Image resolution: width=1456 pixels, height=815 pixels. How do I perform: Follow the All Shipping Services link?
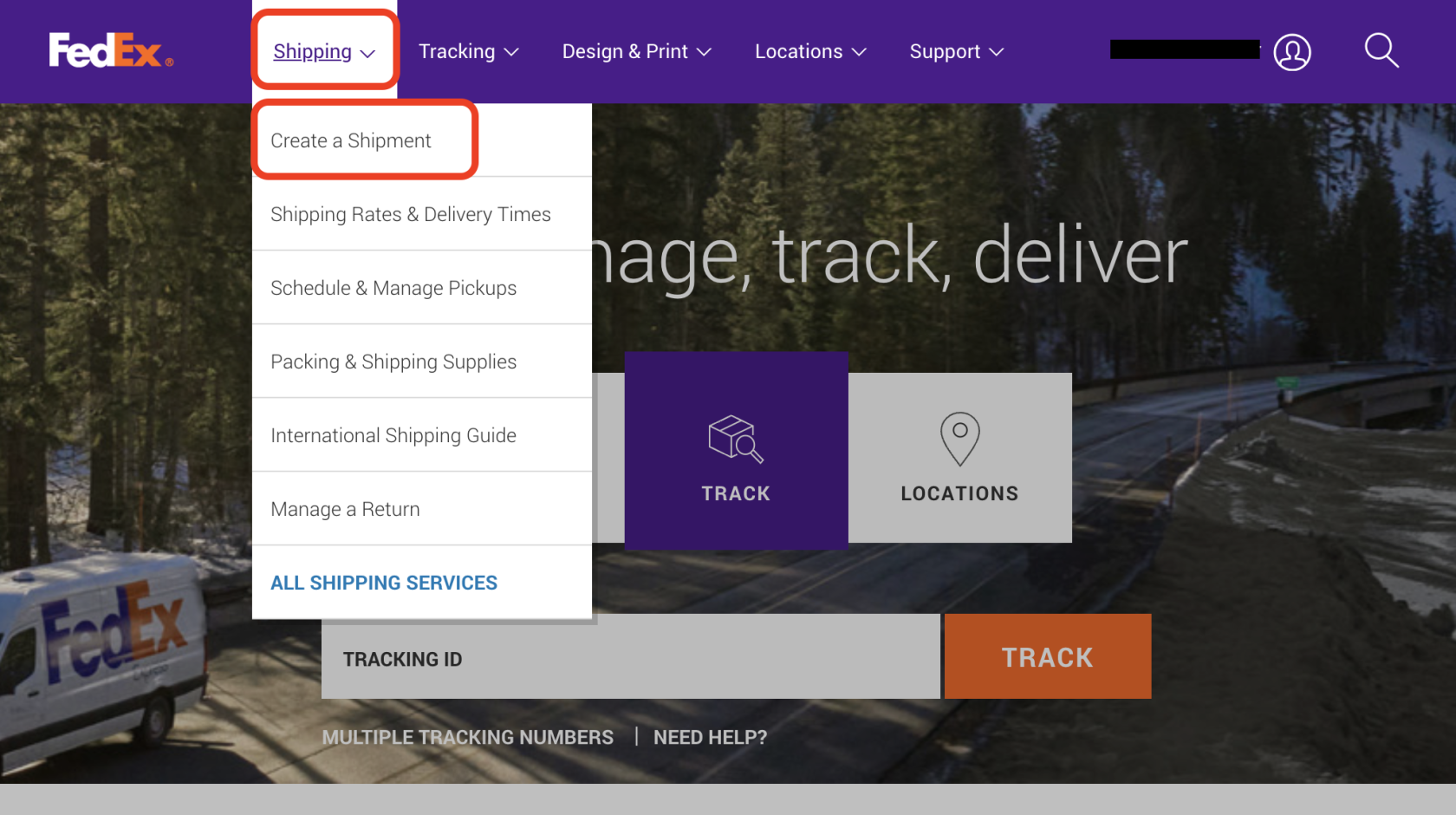(384, 583)
